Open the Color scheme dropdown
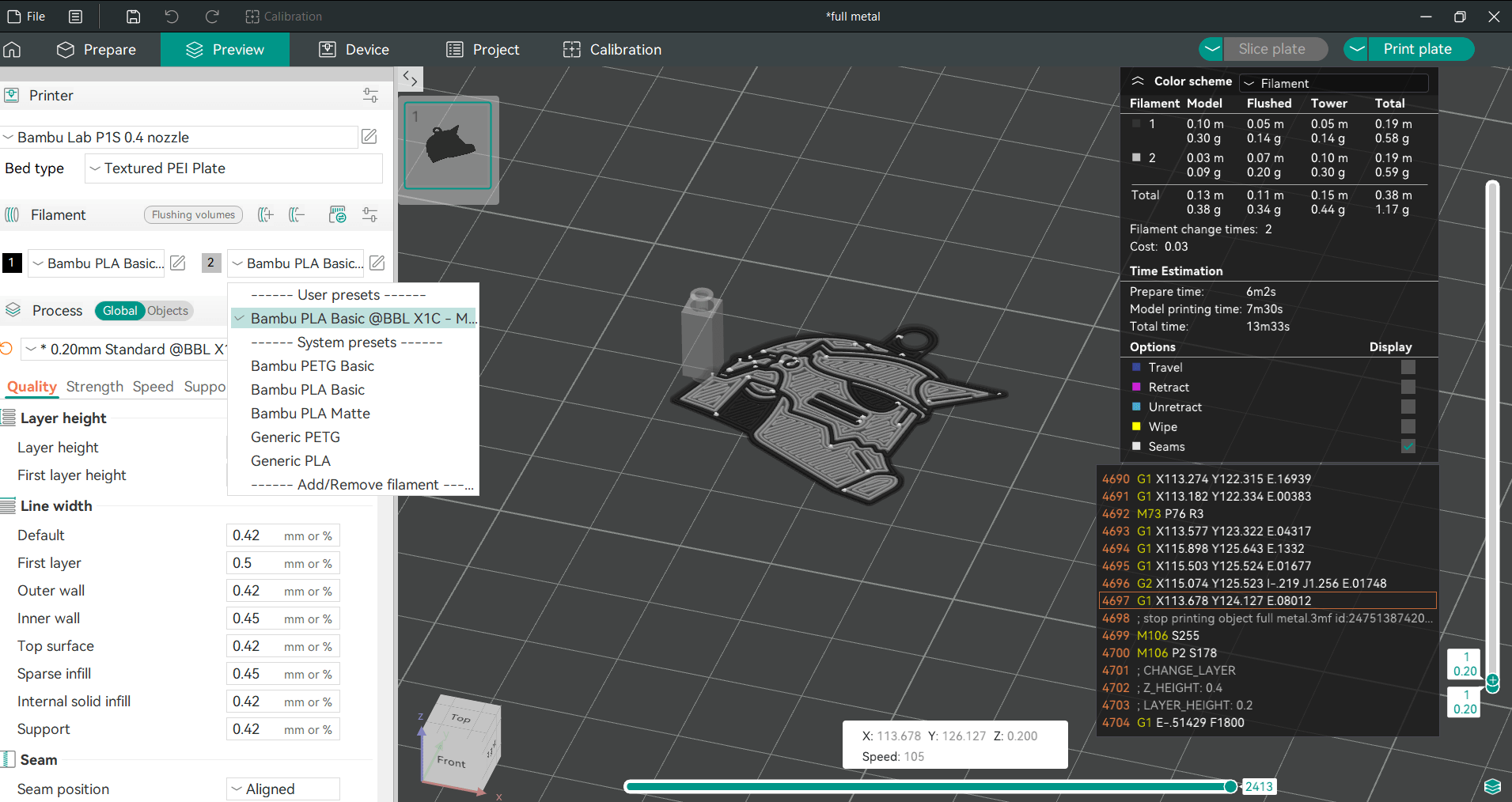Image resolution: width=1512 pixels, height=802 pixels. [1334, 83]
